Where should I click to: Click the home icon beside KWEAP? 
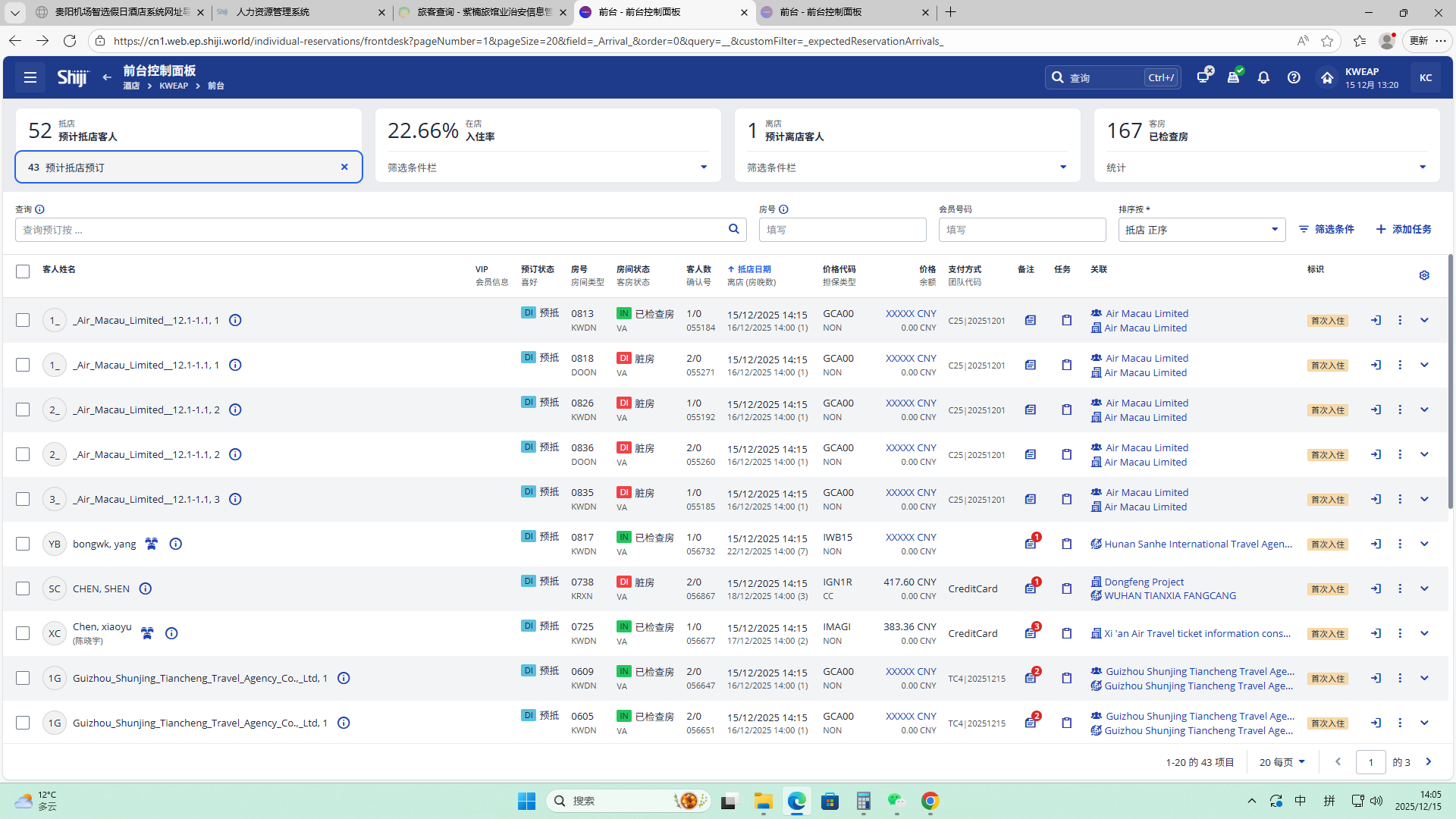click(x=1326, y=77)
